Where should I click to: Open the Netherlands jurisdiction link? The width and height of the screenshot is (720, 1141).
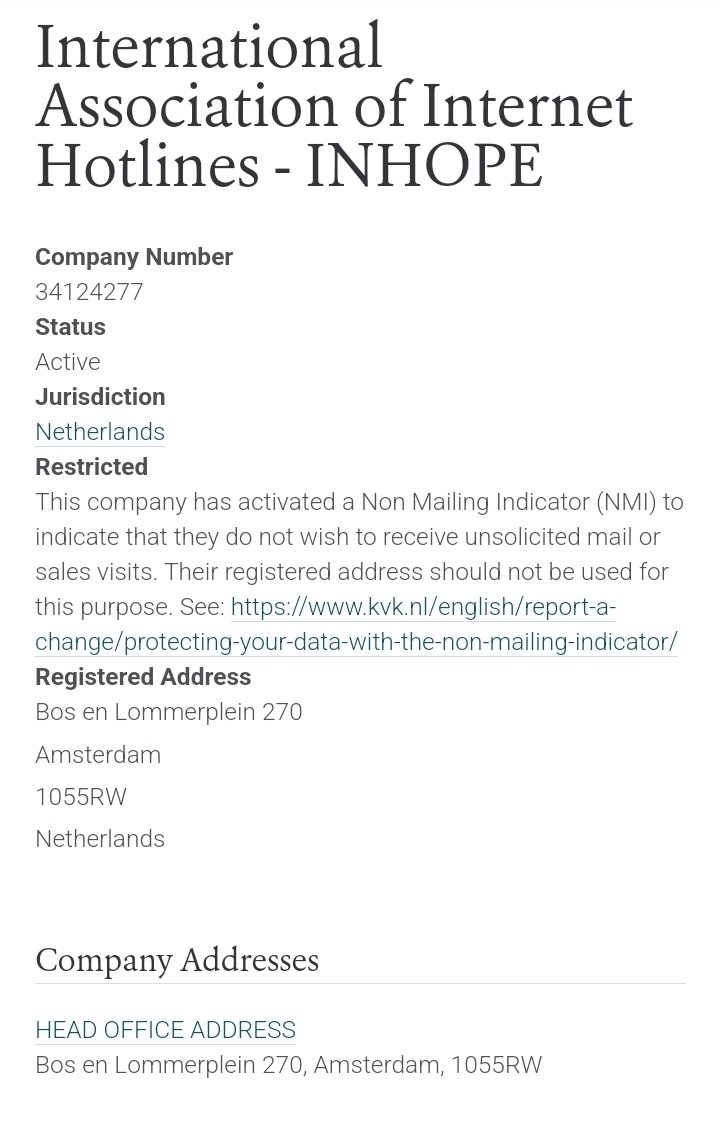tap(100, 432)
